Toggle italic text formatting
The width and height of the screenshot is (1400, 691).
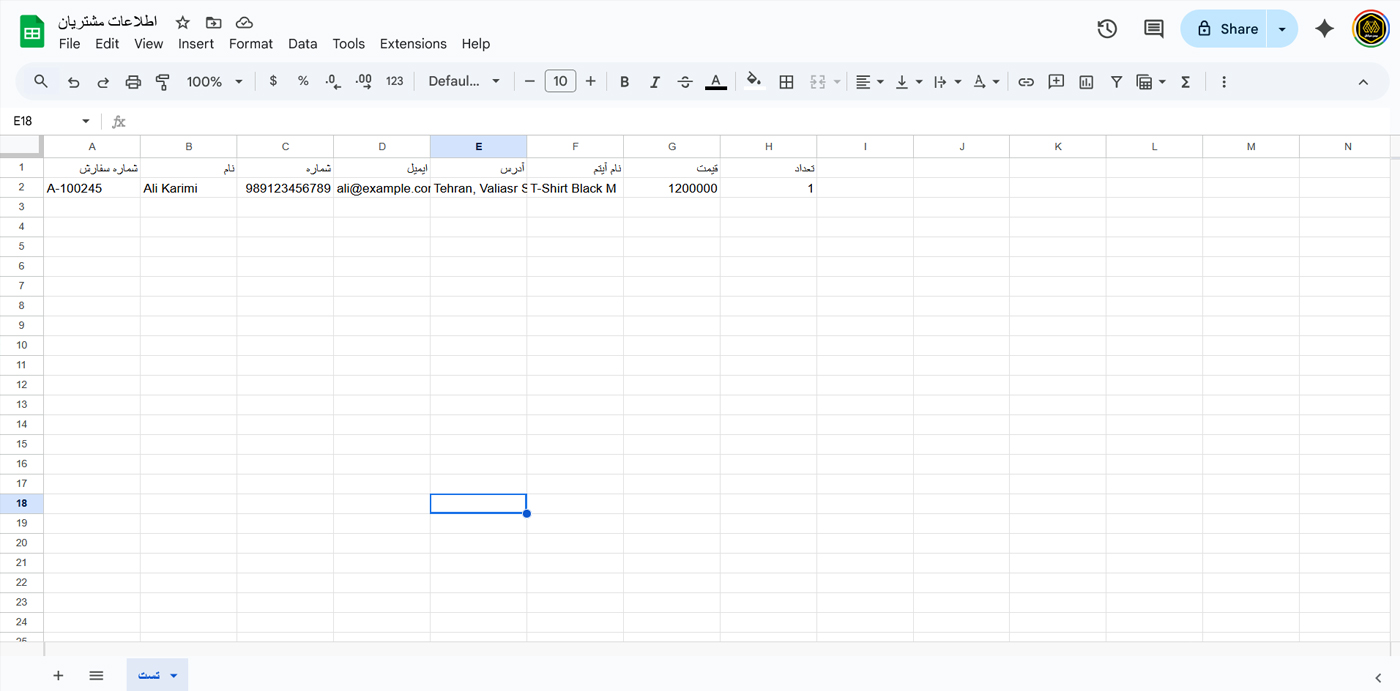tap(654, 82)
